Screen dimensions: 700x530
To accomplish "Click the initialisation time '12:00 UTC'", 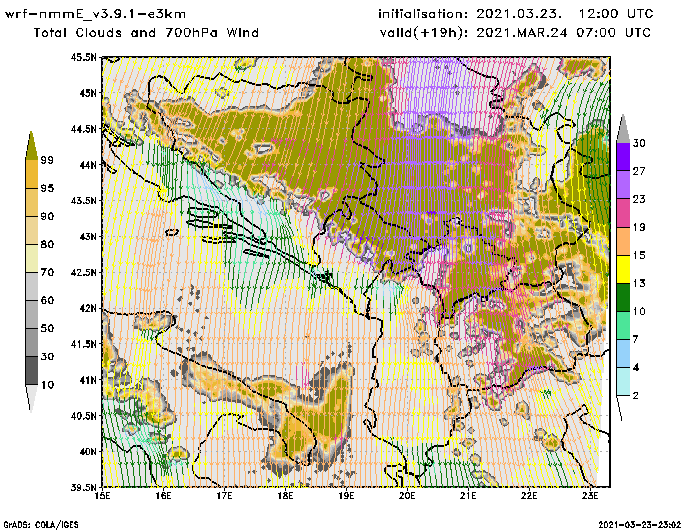I will (616, 14).
